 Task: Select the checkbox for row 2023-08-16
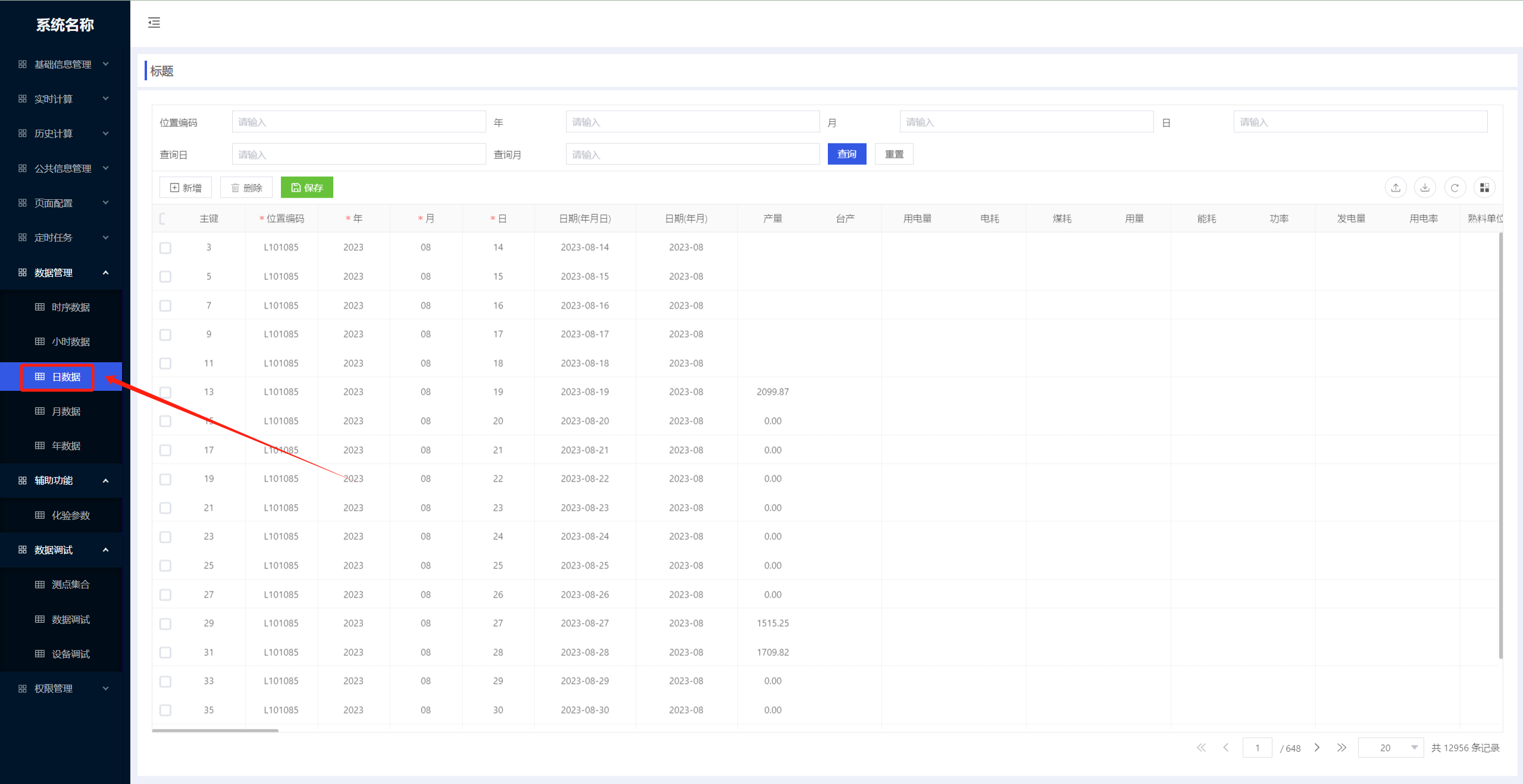tap(165, 306)
